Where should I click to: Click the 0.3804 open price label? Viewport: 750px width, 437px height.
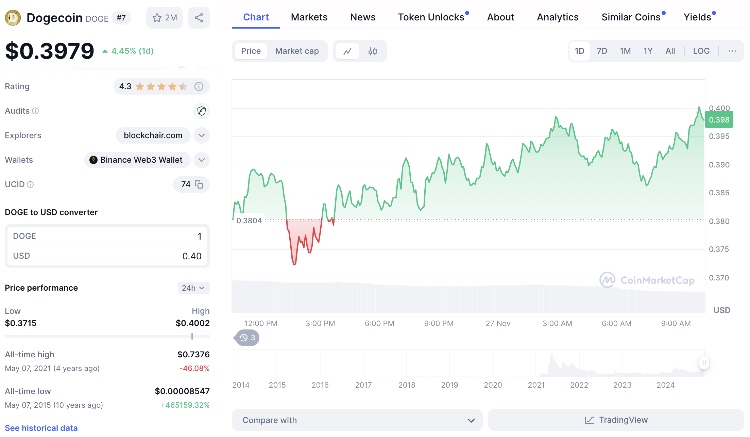pyautogui.click(x=249, y=220)
